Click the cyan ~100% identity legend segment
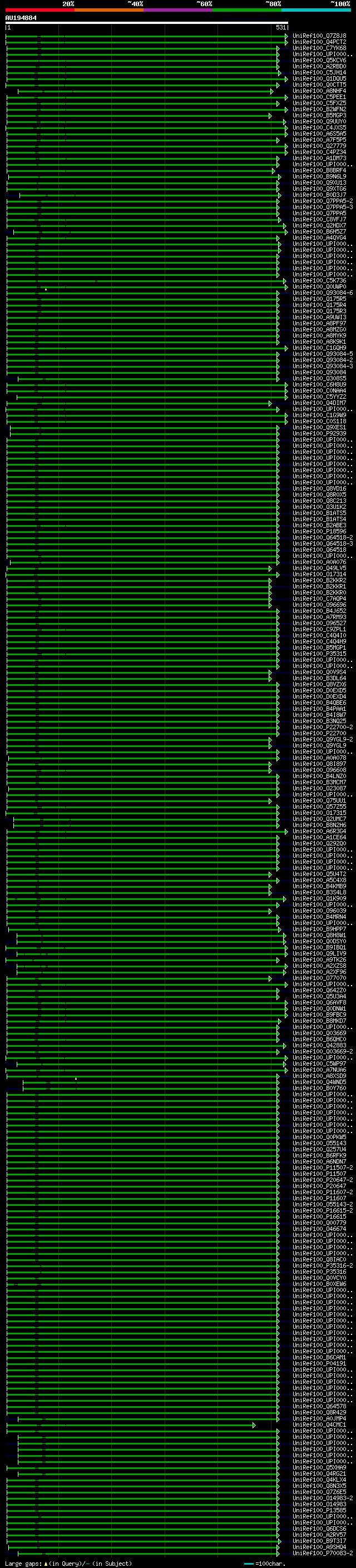The width and height of the screenshot is (356, 1568). pyautogui.click(x=317, y=10)
